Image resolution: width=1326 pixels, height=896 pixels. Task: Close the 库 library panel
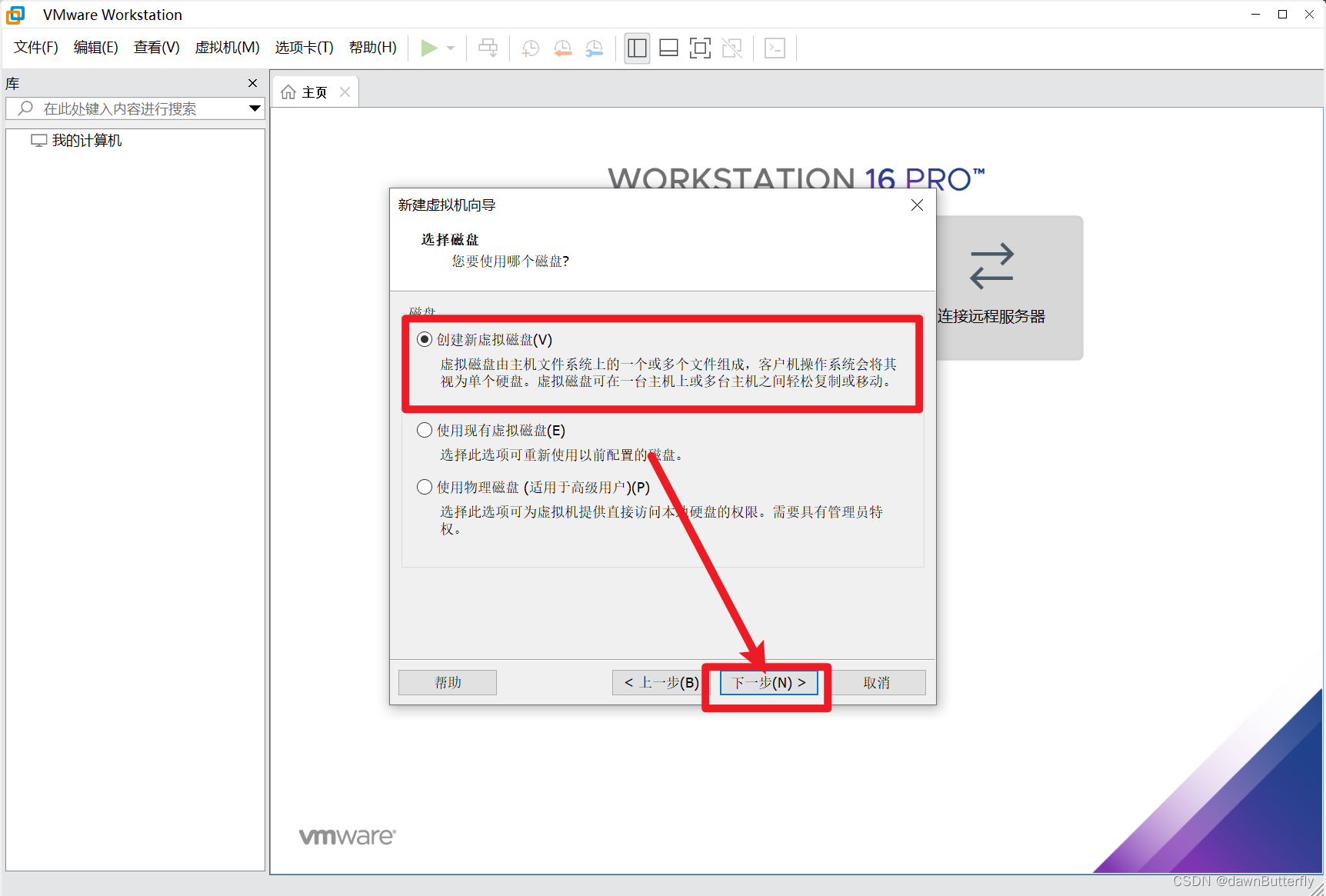coord(252,83)
